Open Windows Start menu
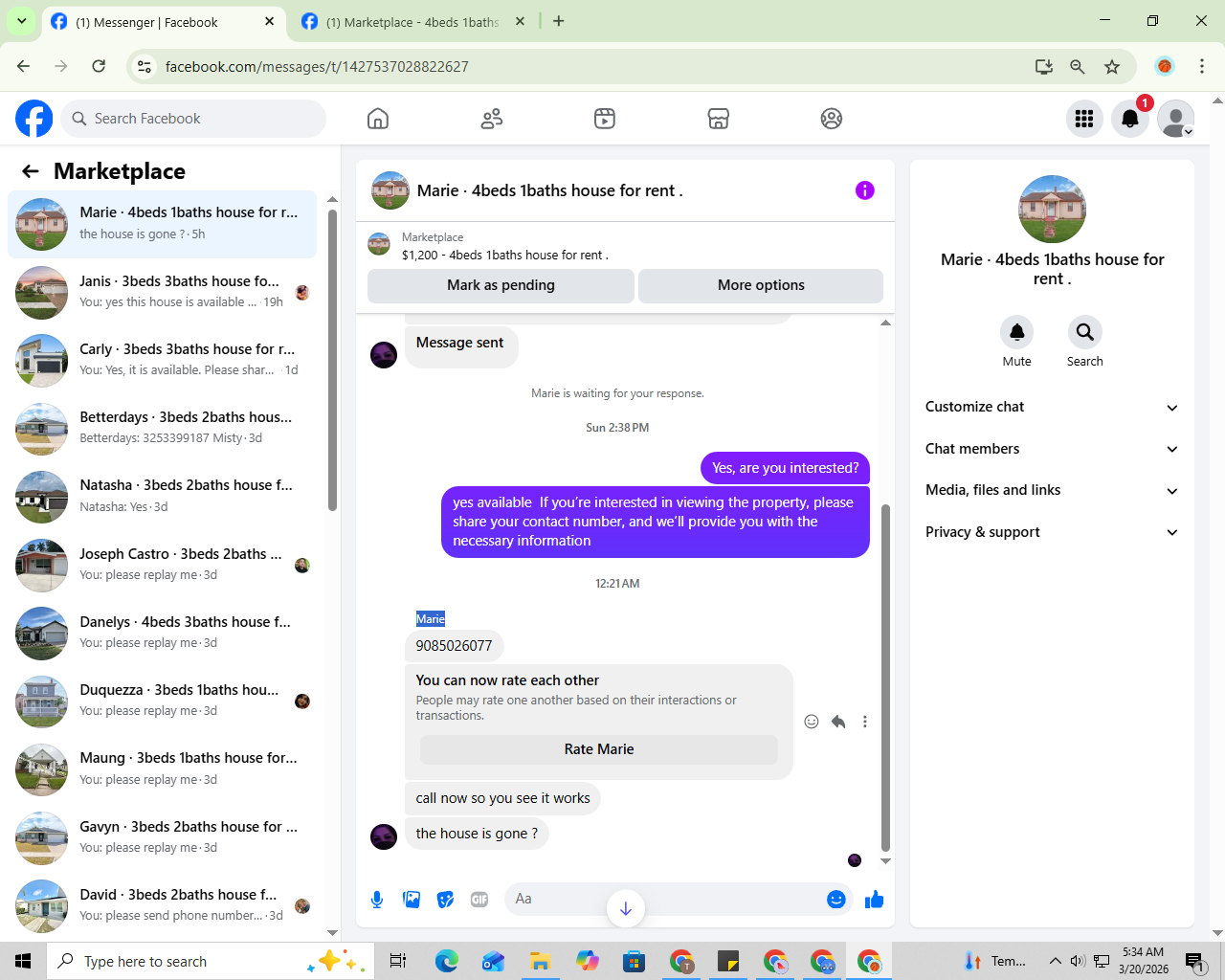1225x980 pixels. coord(23,961)
